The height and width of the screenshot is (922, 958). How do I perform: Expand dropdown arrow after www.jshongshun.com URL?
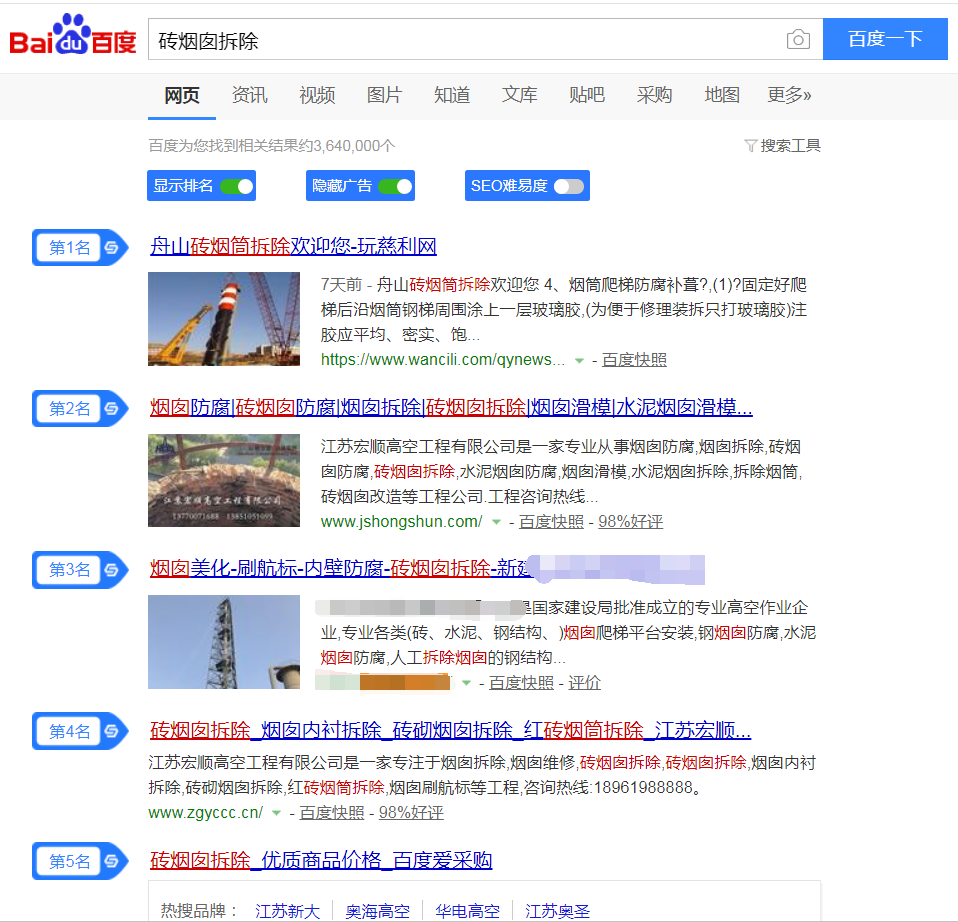pyautogui.click(x=496, y=522)
